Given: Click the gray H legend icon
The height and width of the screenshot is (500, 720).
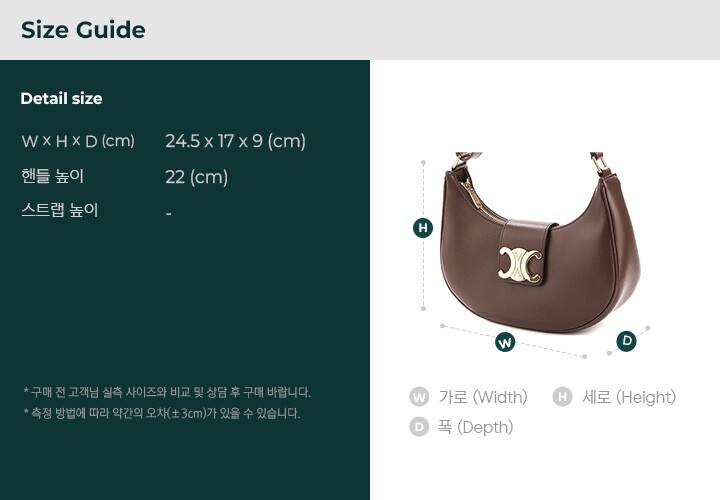Looking at the screenshot, I should click(562, 397).
